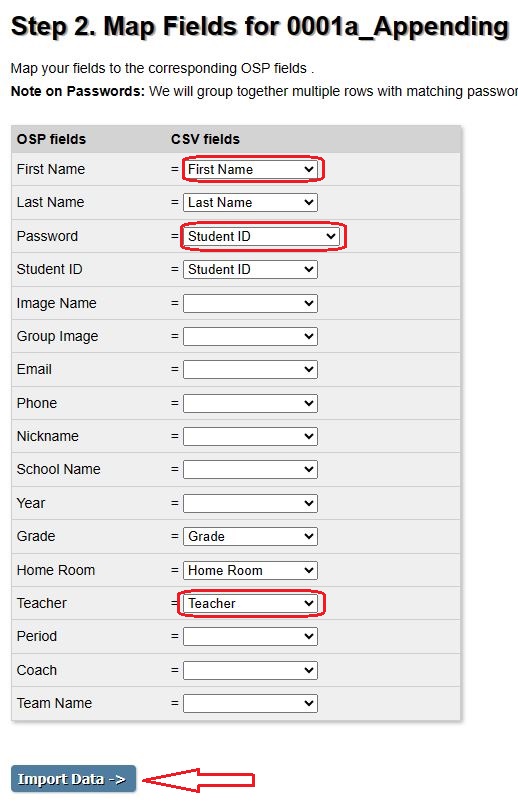Click the Password row dropdown arrow
The height and width of the screenshot is (810, 518).
tap(331, 237)
